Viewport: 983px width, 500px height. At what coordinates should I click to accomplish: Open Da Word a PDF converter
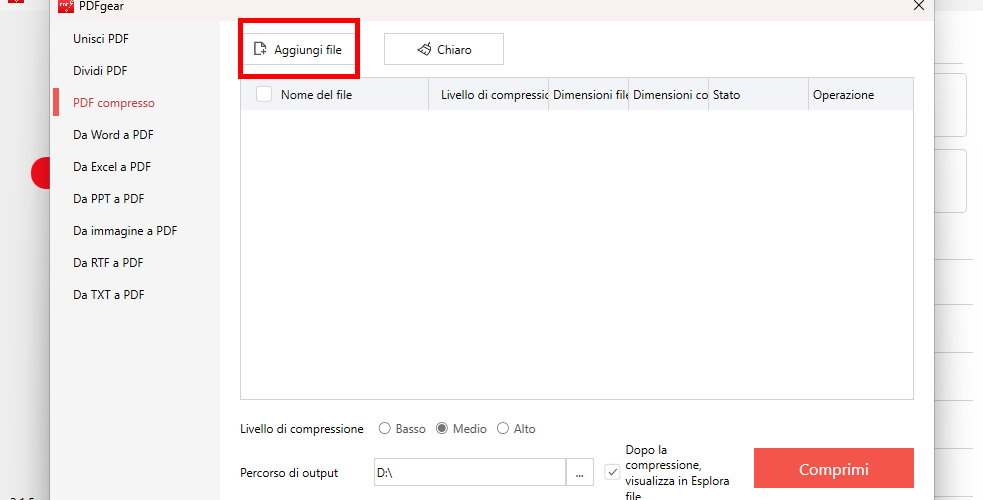tap(113, 135)
